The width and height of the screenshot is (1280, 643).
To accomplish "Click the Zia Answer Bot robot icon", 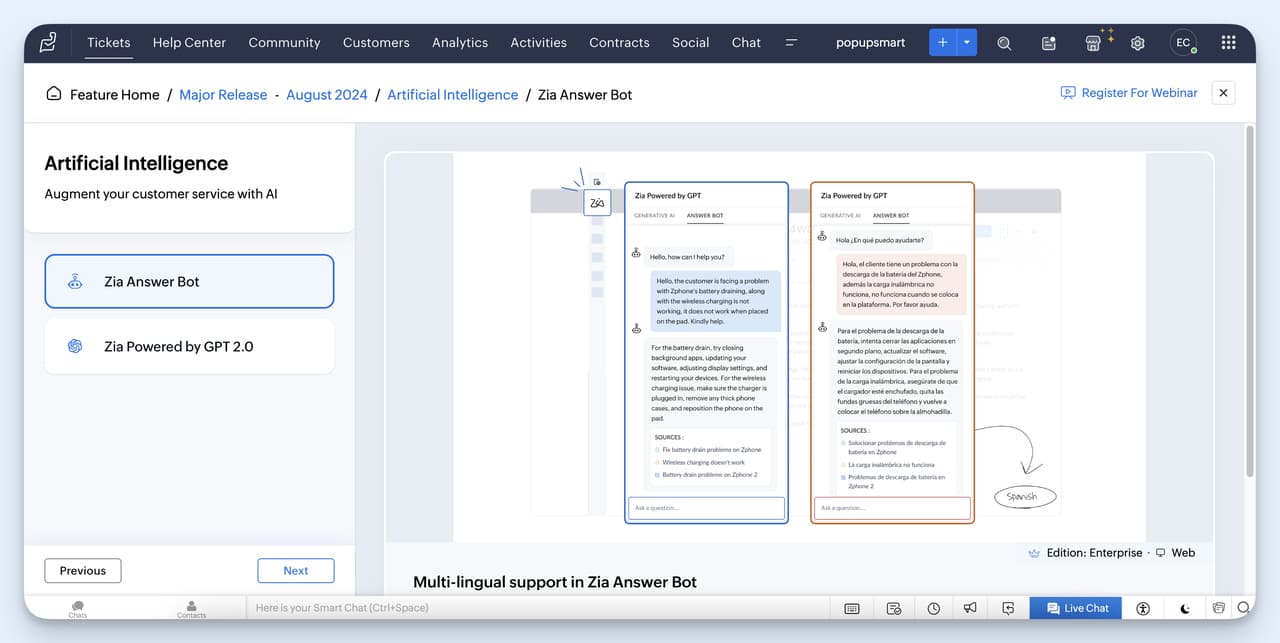I will coord(75,282).
